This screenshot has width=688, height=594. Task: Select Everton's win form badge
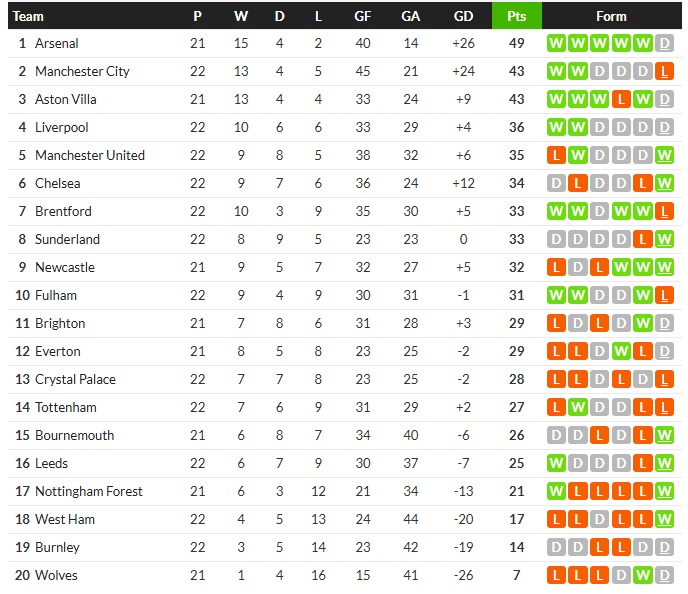[x=622, y=351]
